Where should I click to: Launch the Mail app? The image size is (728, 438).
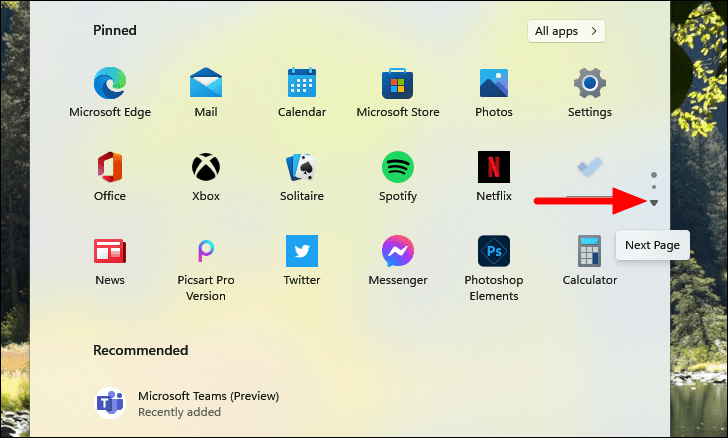[x=206, y=93]
